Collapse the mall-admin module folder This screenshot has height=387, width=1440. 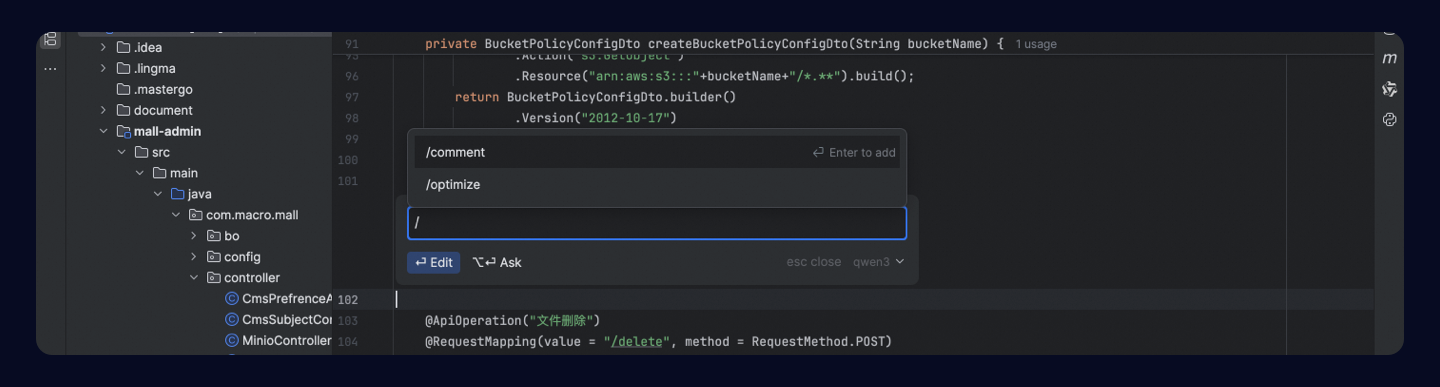(103, 131)
